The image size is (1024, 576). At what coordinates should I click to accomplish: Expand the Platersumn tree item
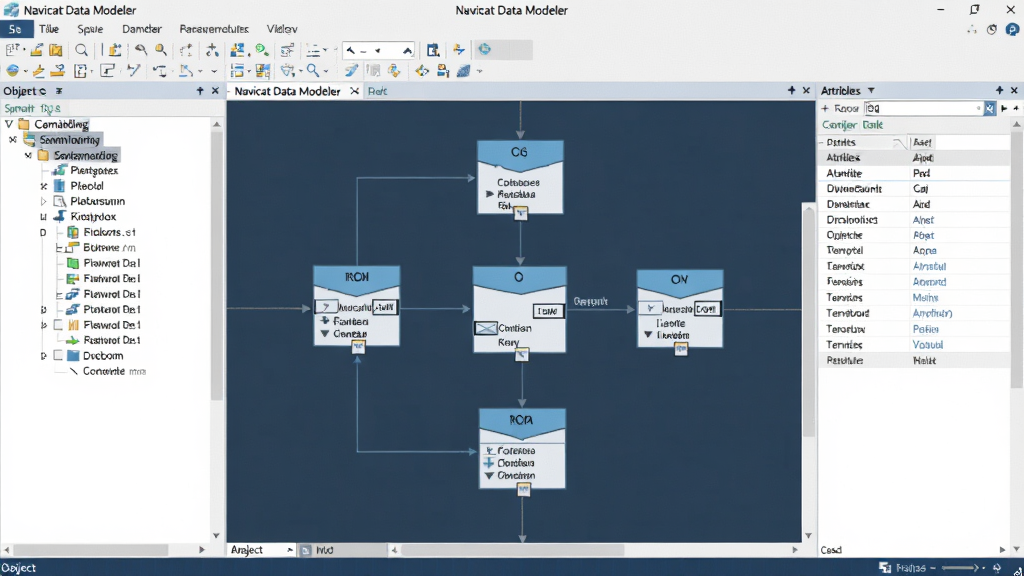pos(43,201)
